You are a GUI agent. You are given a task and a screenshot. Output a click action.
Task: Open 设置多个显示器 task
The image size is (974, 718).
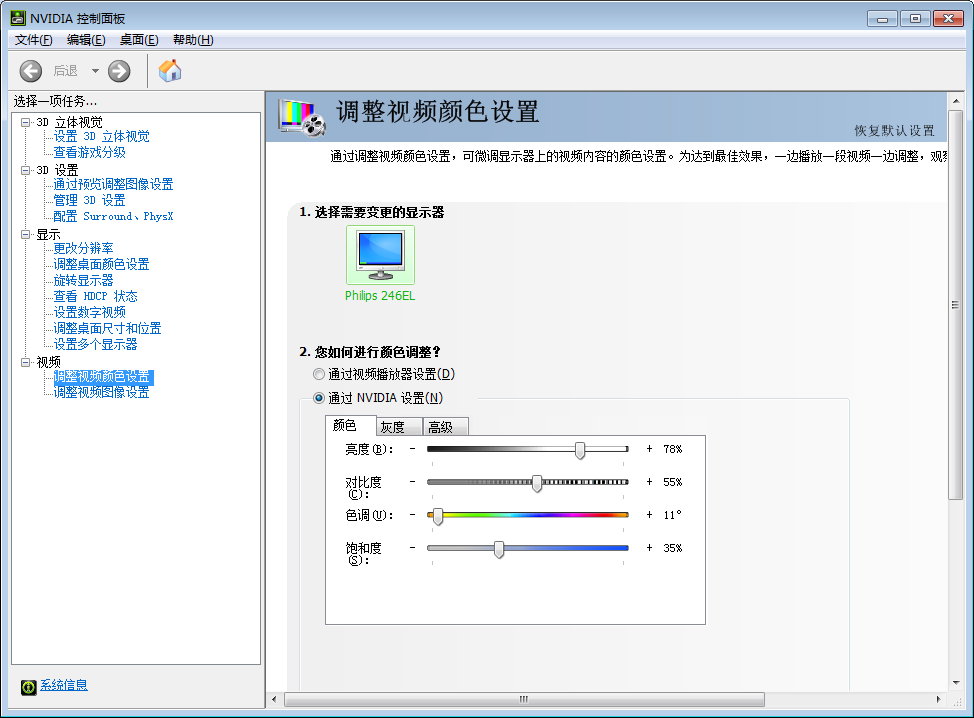(x=95, y=344)
